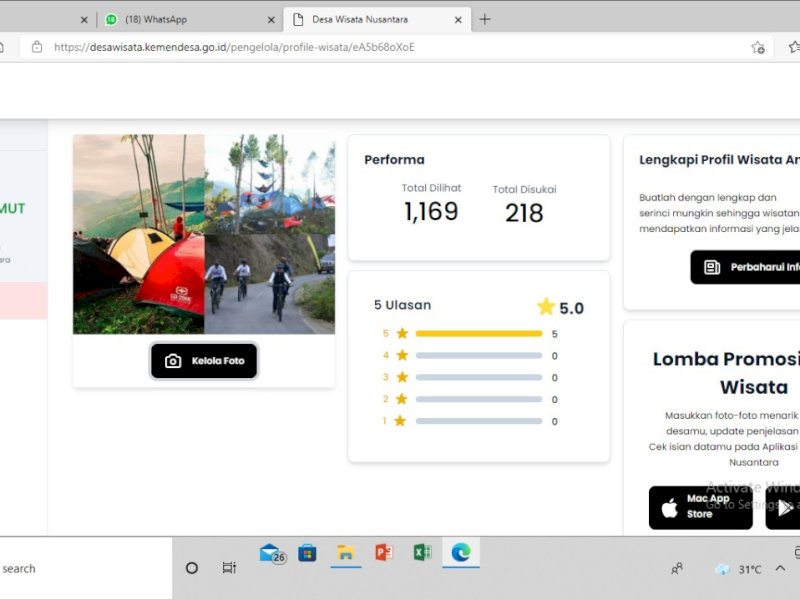This screenshot has width=800, height=600.
Task: Click the star icon in the 1-star row
Action: click(400, 421)
